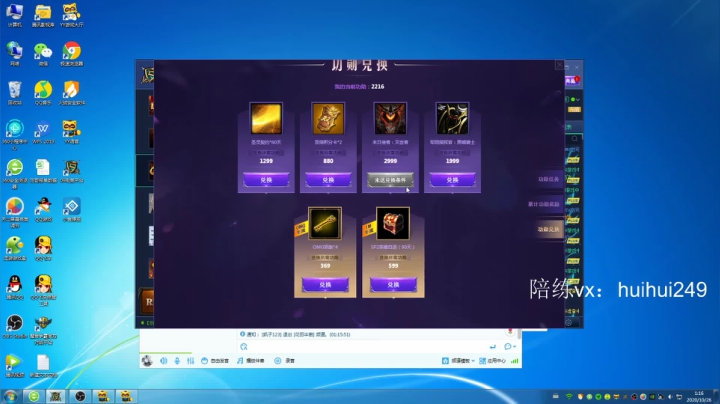Open the Chrome-style browser desktop icon

(x=72, y=54)
